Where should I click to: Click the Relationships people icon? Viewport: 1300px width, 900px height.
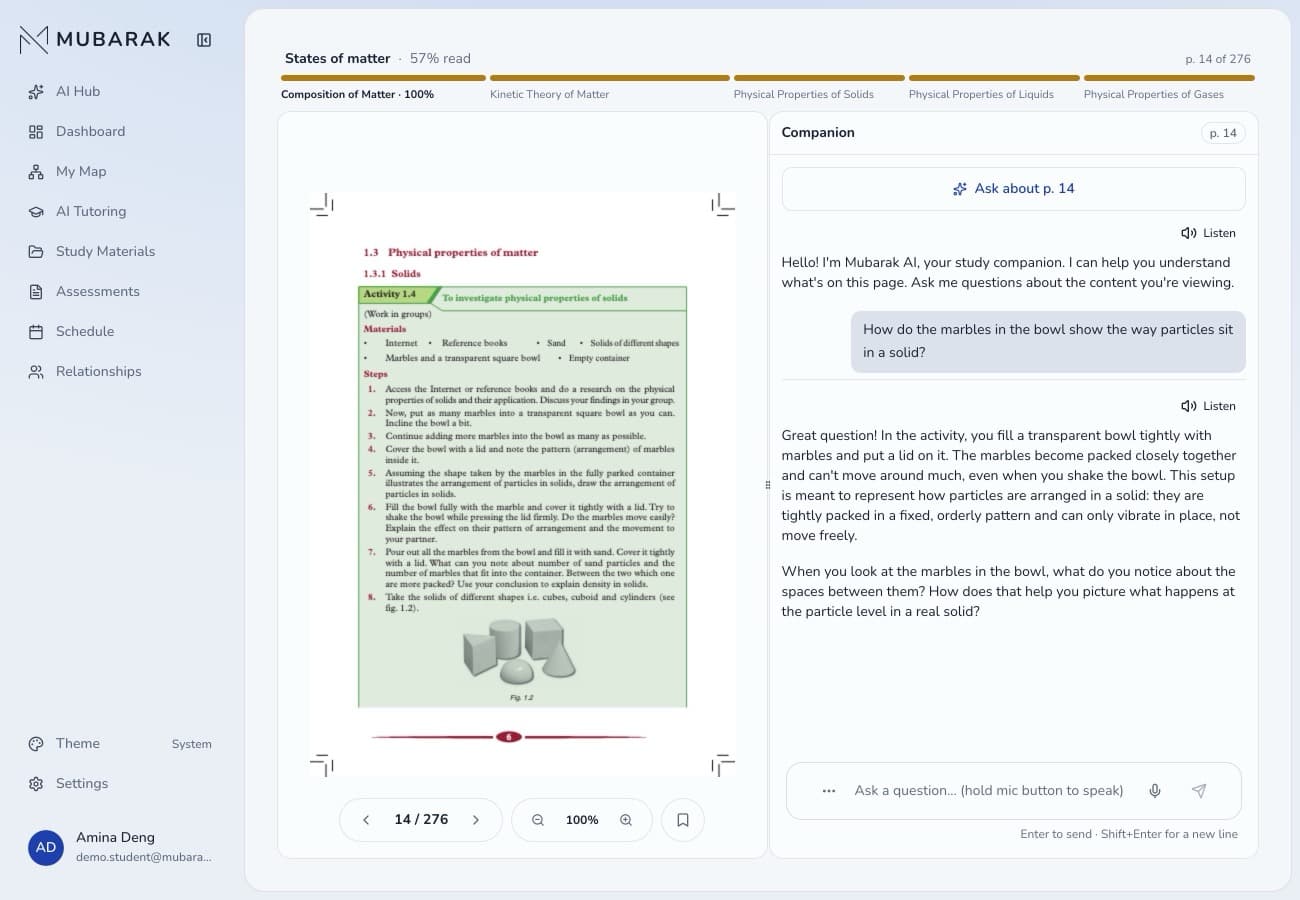[36, 371]
